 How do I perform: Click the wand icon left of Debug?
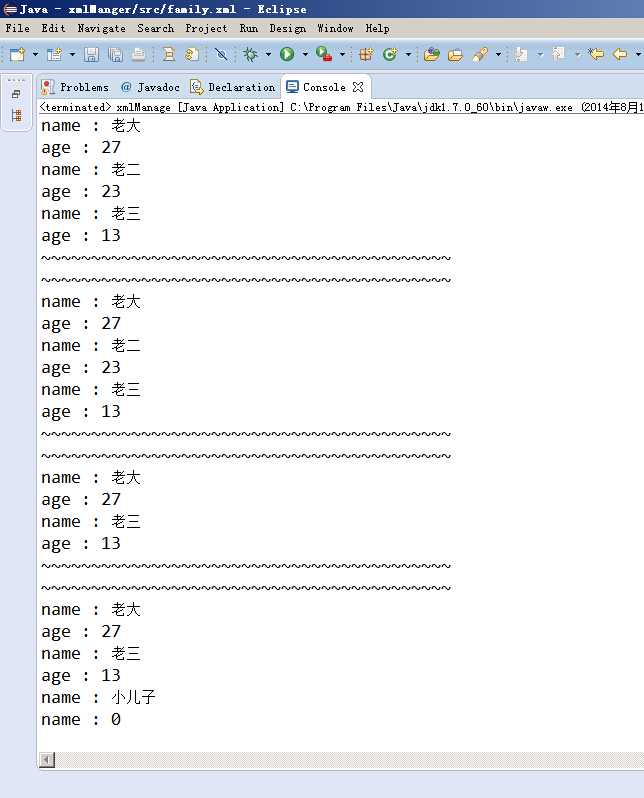coord(221,54)
